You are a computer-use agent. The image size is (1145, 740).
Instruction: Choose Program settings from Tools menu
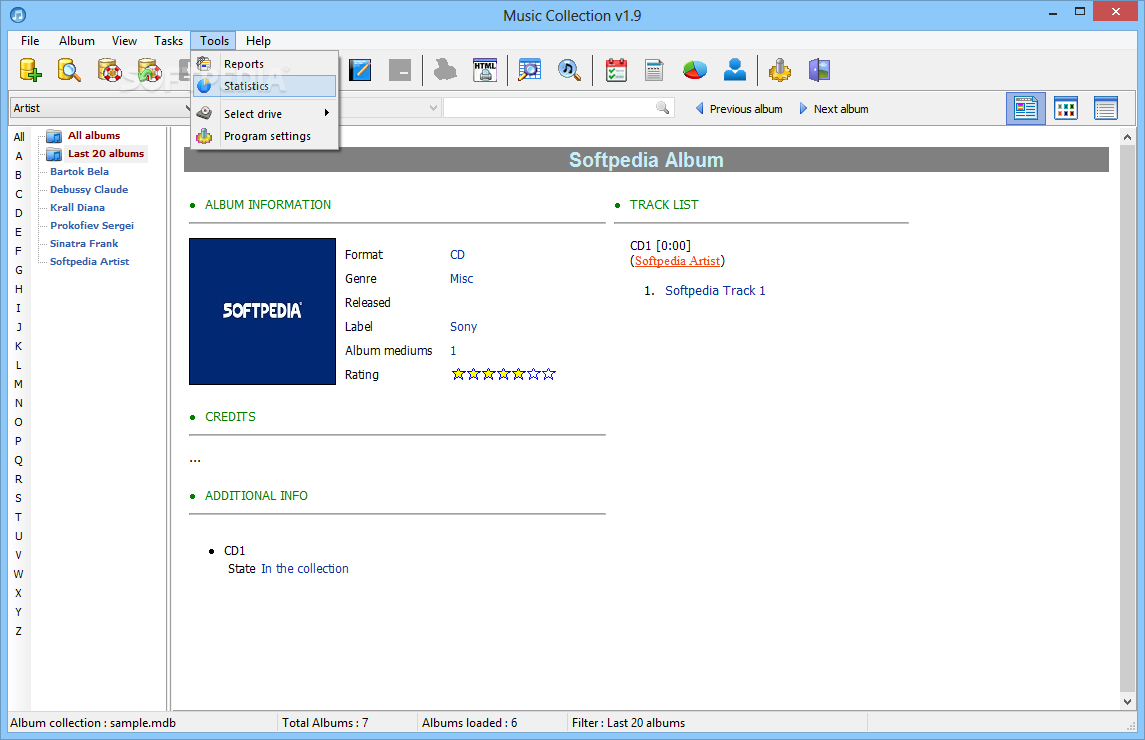point(265,136)
